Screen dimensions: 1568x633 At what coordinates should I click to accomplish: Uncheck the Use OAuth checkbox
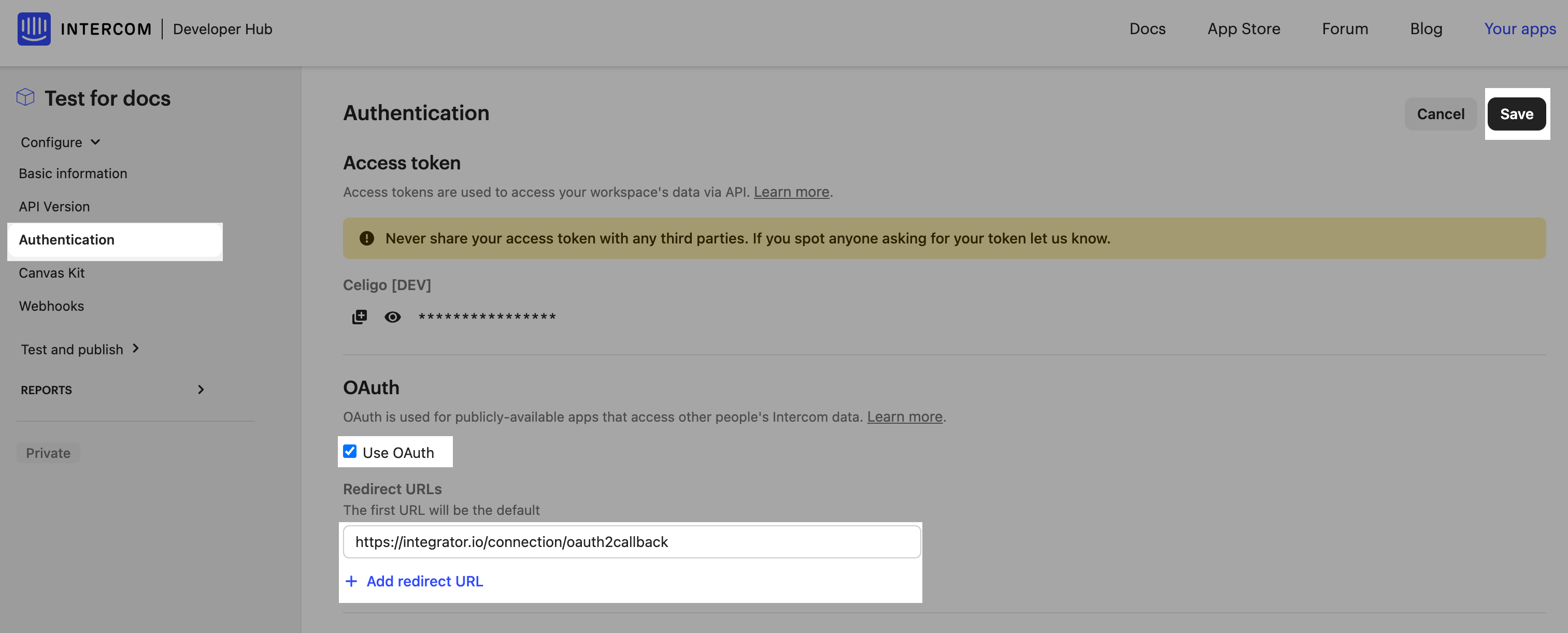(x=350, y=451)
